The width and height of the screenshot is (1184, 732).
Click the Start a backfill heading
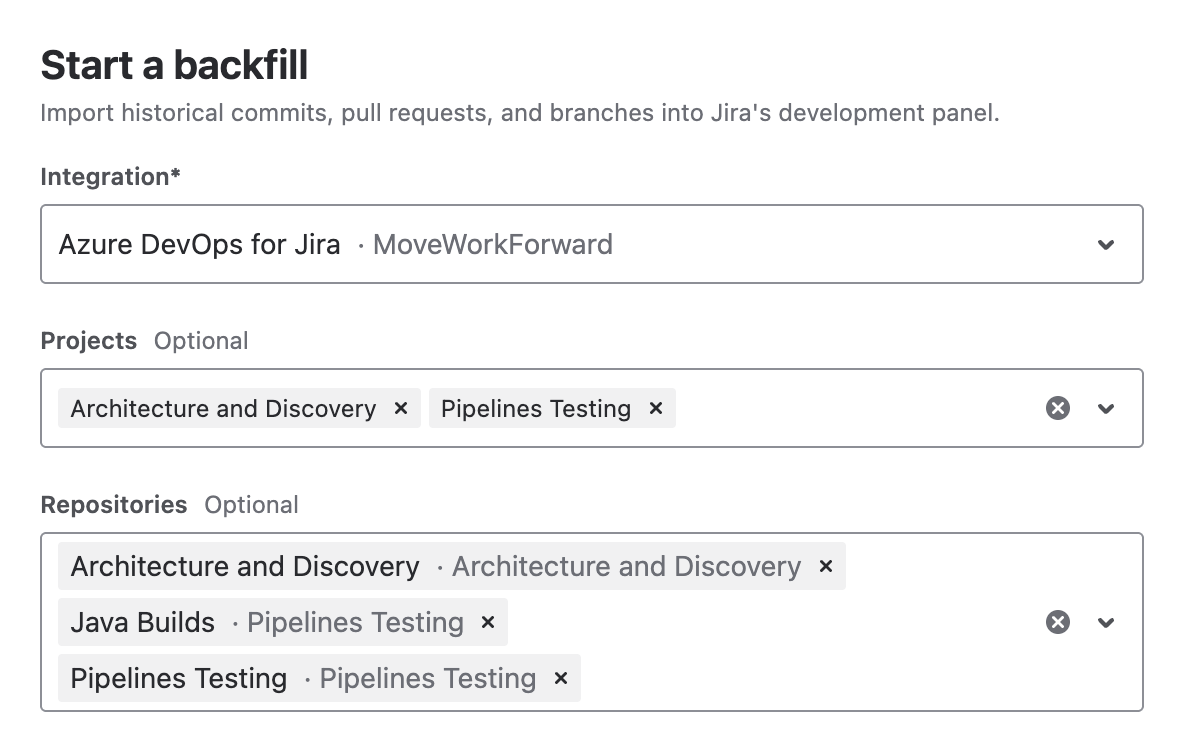(174, 65)
